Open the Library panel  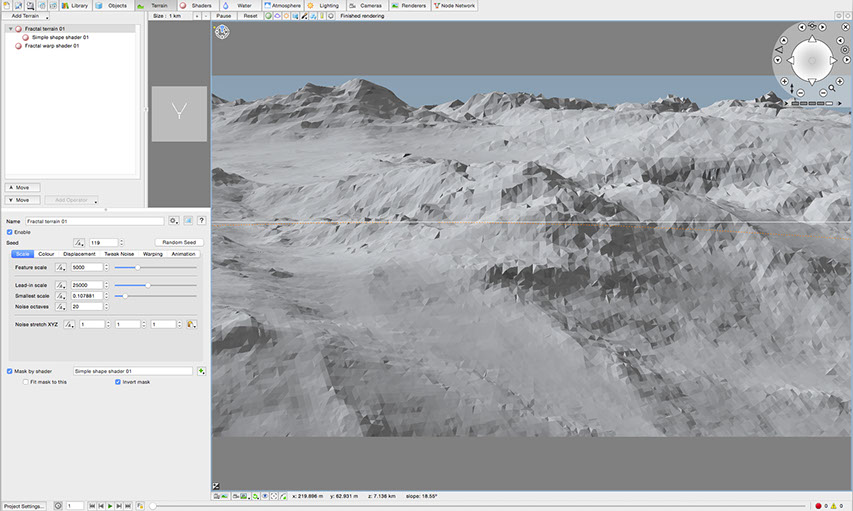tap(75, 5)
